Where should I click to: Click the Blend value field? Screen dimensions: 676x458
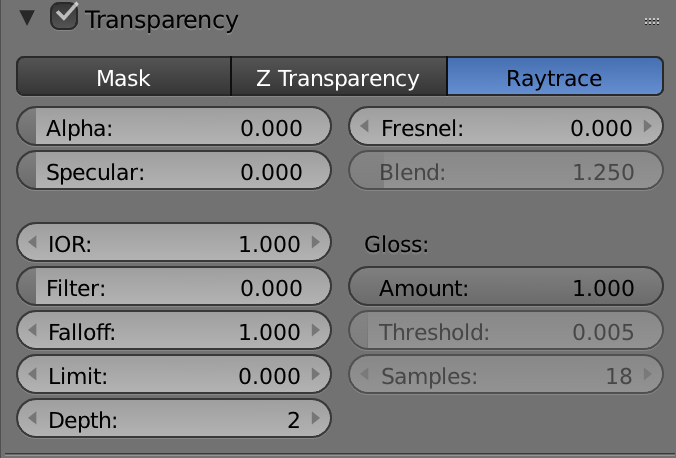pyautogui.click(x=505, y=172)
